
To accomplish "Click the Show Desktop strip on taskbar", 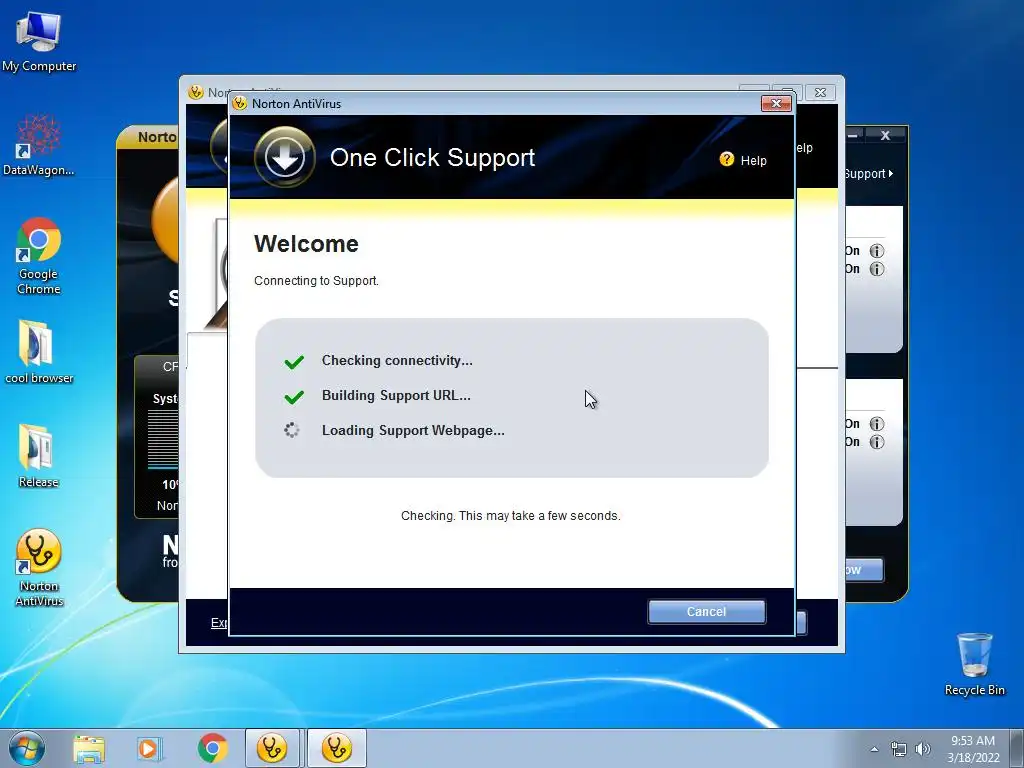I will click(1016, 748).
